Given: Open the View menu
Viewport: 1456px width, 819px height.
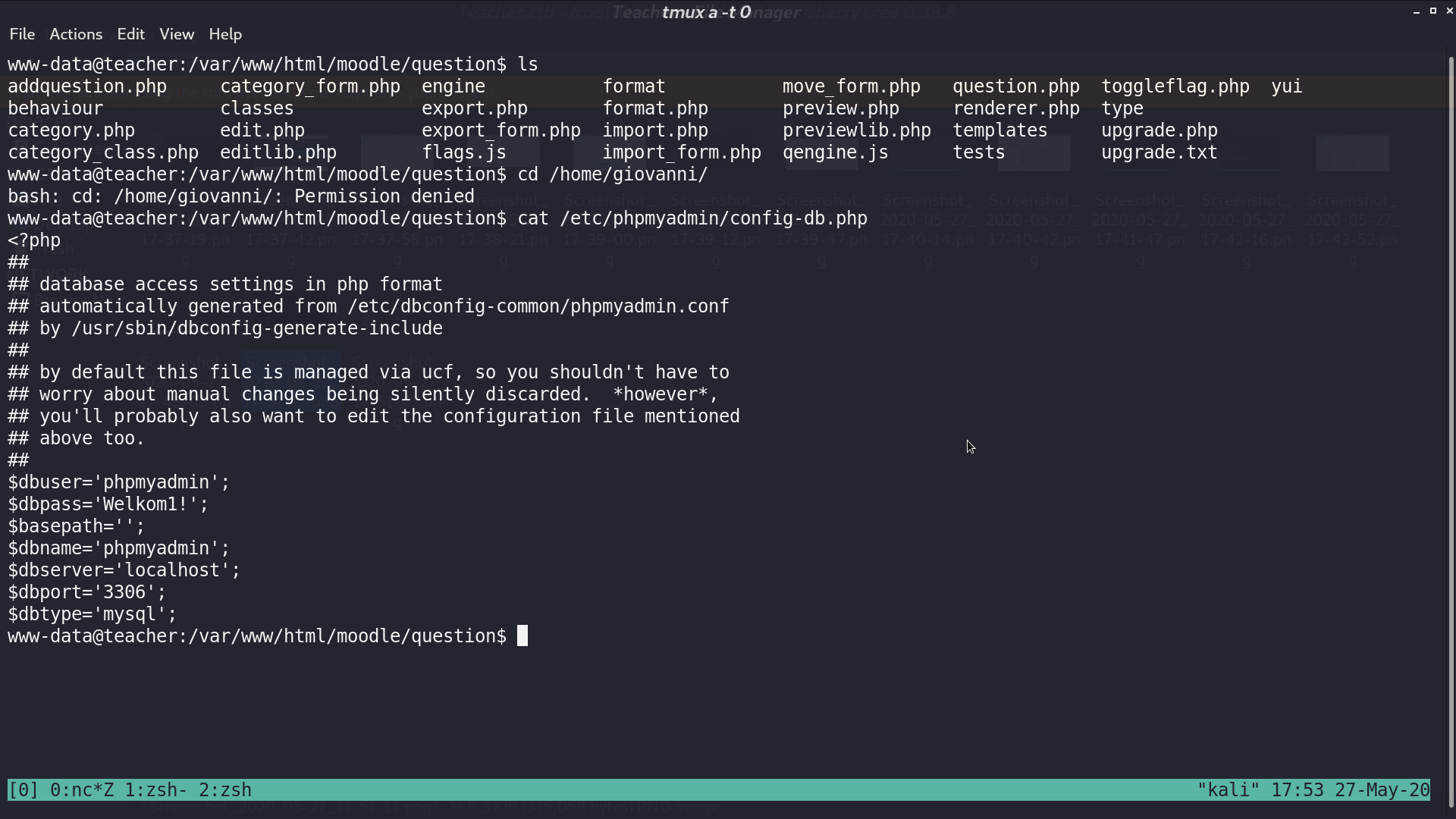Looking at the screenshot, I should [x=177, y=34].
